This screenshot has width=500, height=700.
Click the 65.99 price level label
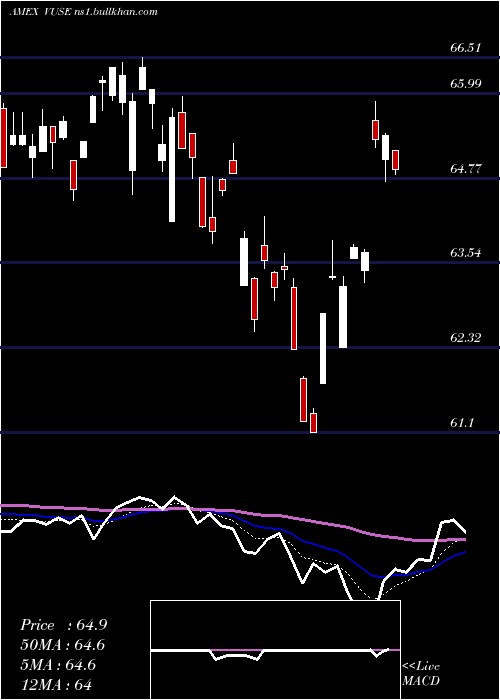coord(466,83)
